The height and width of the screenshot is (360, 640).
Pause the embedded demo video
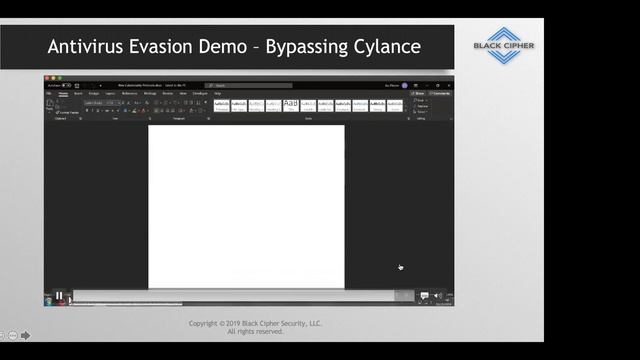pos(59,295)
